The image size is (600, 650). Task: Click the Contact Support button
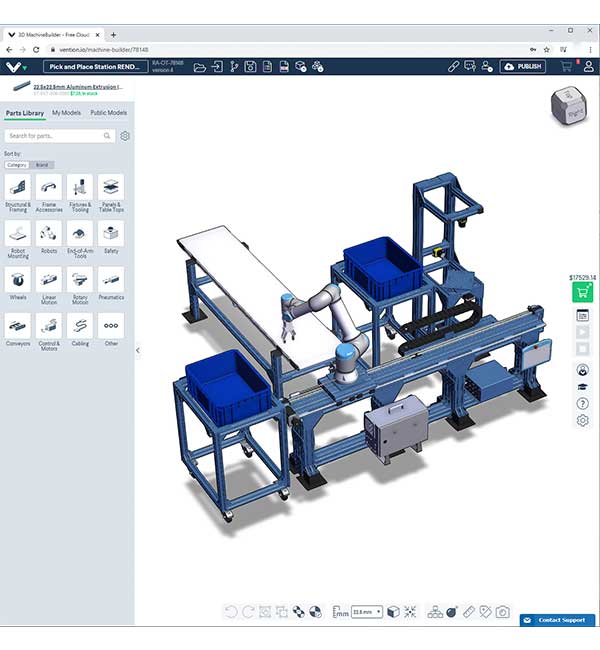(x=557, y=620)
